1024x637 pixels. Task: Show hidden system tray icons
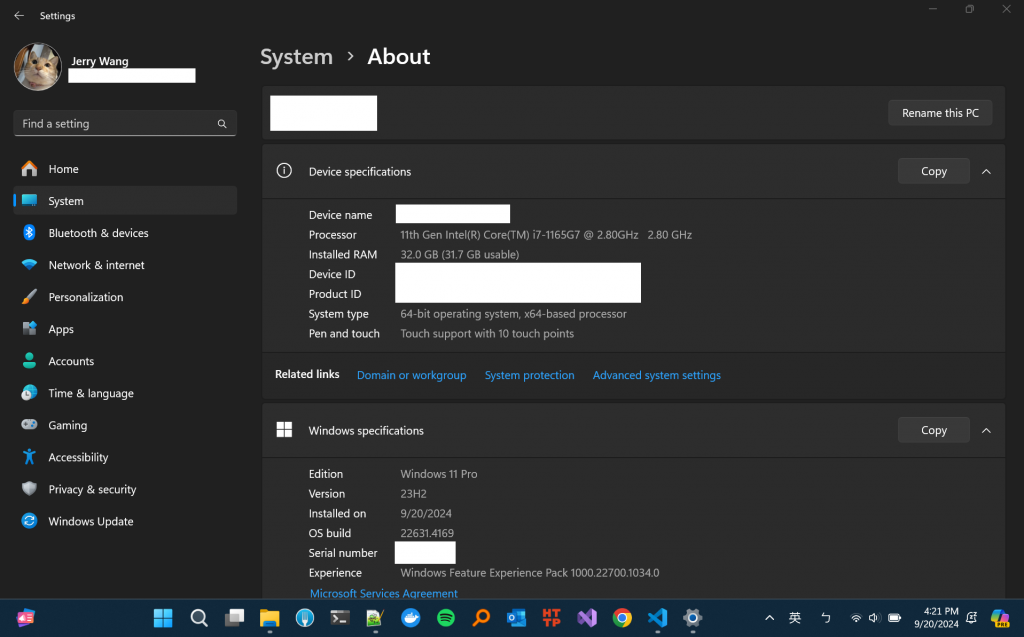[769, 617]
